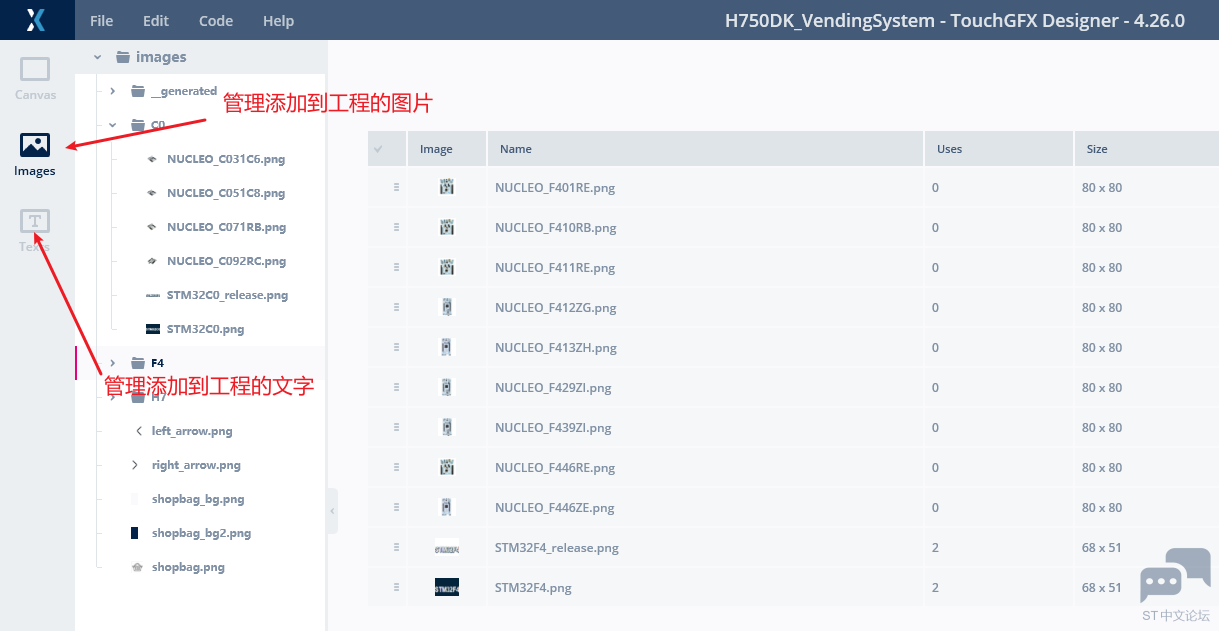This screenshot has width=1219, height=631.
Task: Sort table by Size column
Action: pyautogui.click(x=1147, y=149)
